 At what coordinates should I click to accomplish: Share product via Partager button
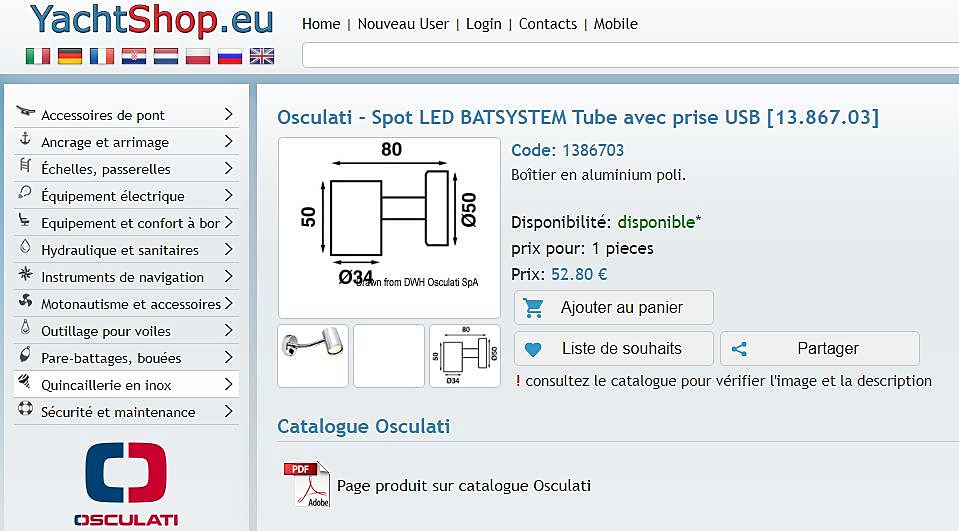[x=820, y=349]
